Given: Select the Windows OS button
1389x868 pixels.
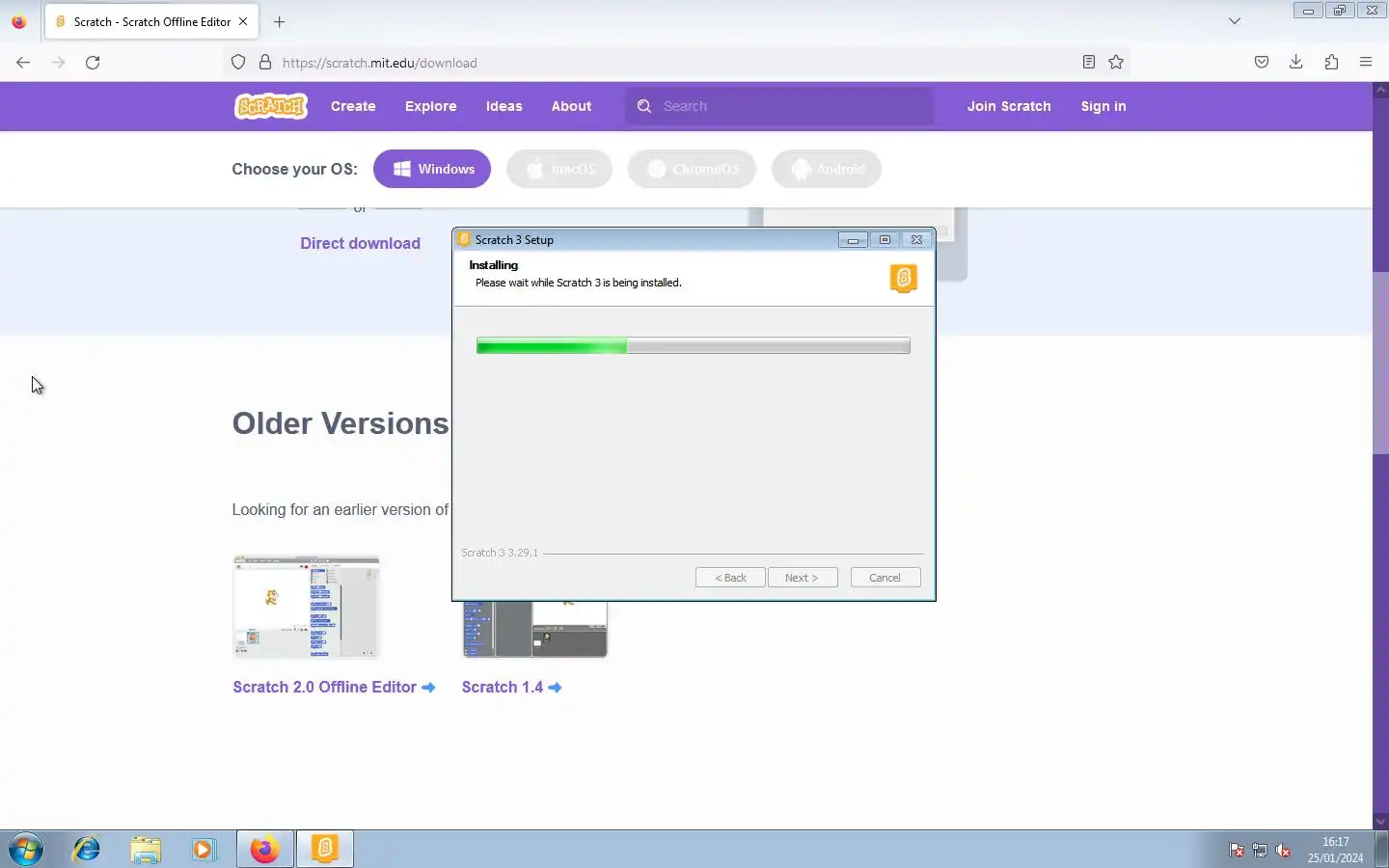Looking at the screenshot, I should [x=432, y=169].
